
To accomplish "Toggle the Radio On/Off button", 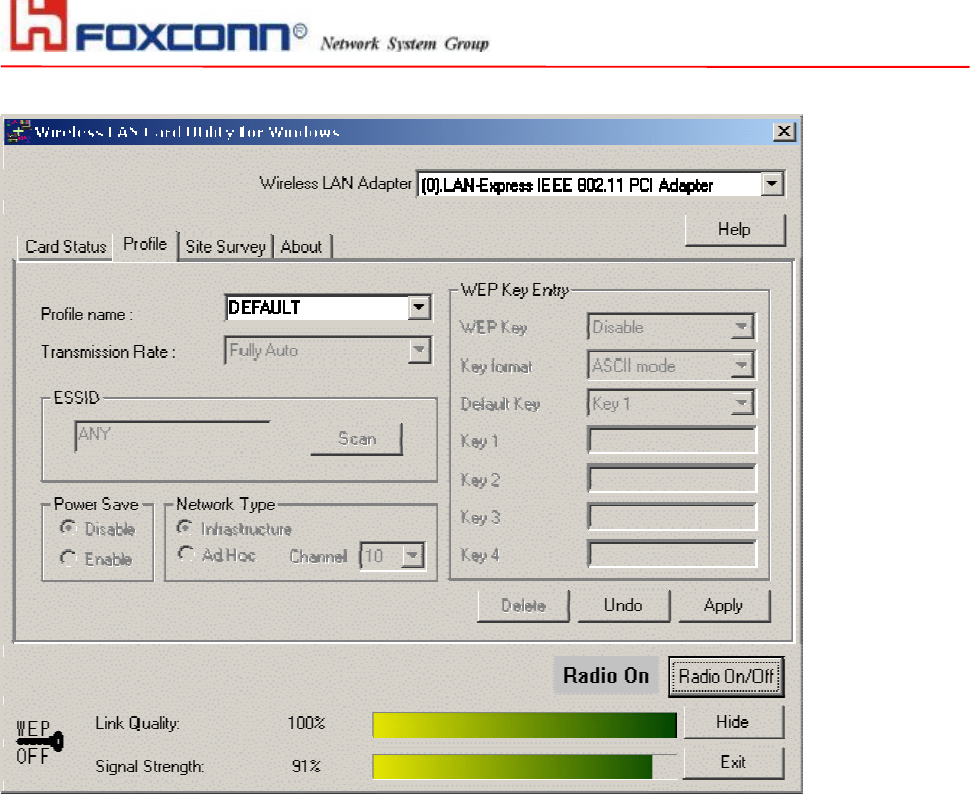I will tap(726, 676).
